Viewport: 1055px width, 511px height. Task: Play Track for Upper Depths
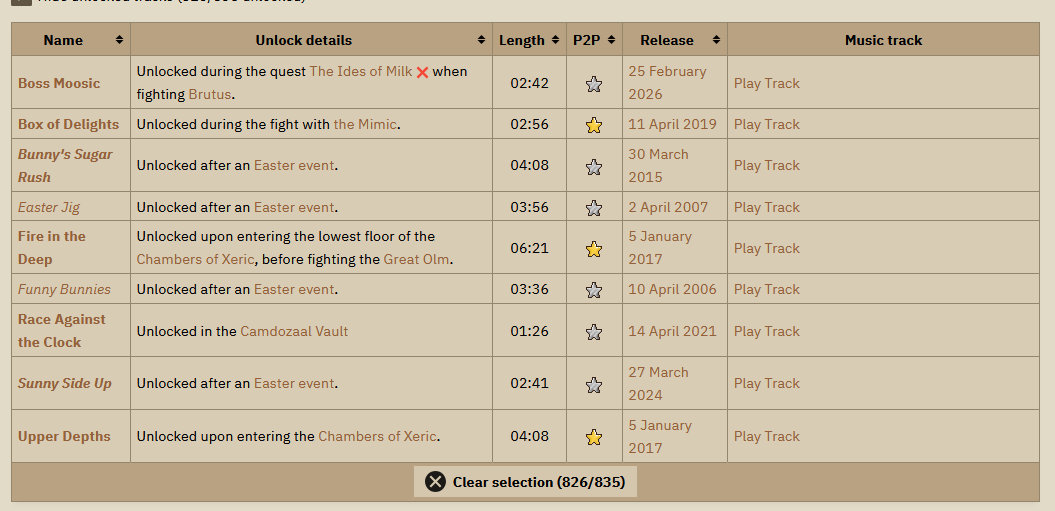pos(766,436)
